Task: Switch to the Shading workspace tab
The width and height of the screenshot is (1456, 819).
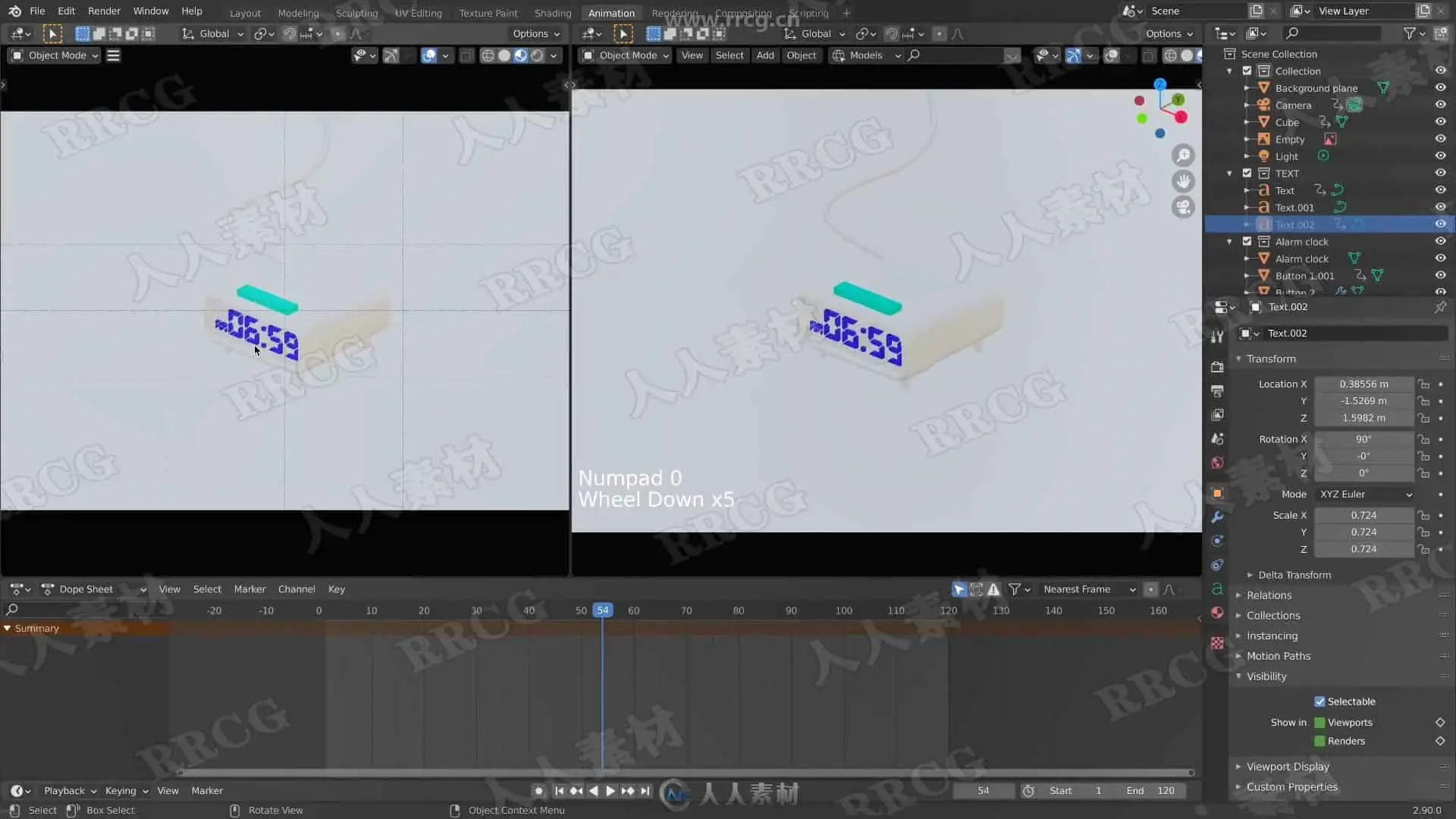Action: (552, 13)
